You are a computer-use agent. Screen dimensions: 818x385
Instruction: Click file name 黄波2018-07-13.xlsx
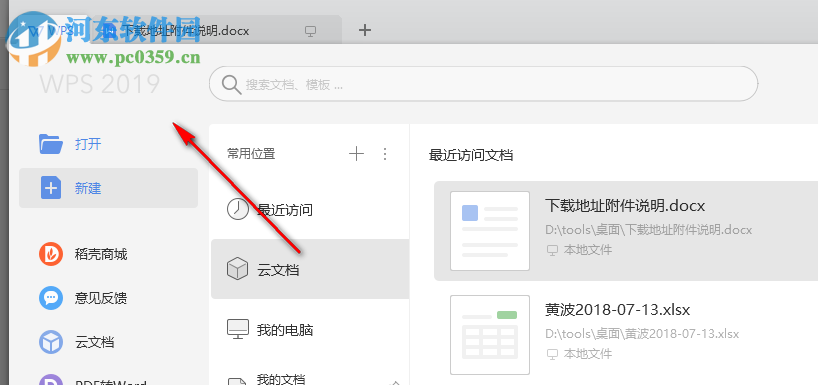click(618, 310)
